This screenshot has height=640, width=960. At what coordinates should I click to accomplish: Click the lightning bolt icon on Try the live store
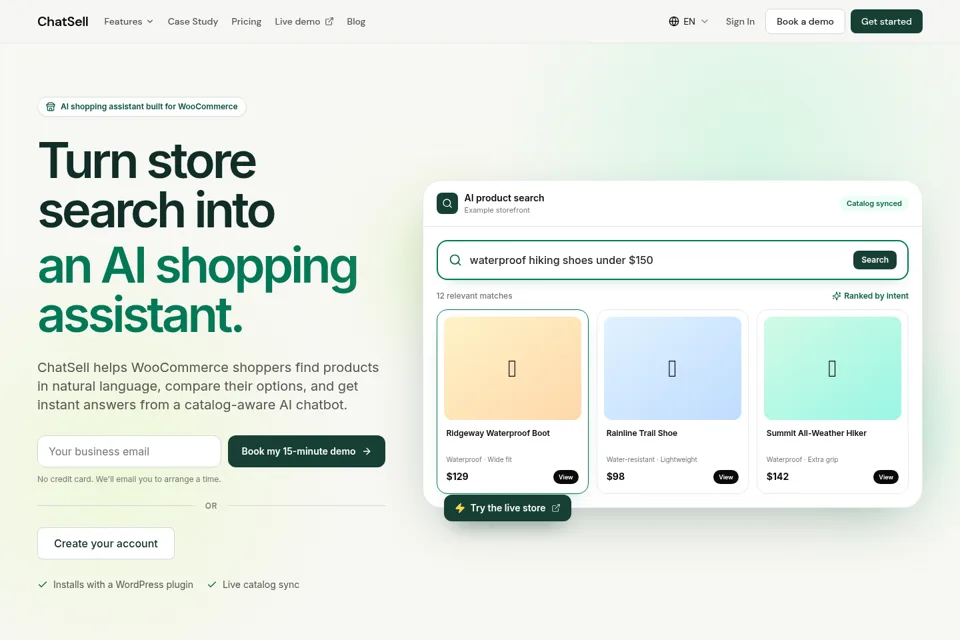pos(460,508)
